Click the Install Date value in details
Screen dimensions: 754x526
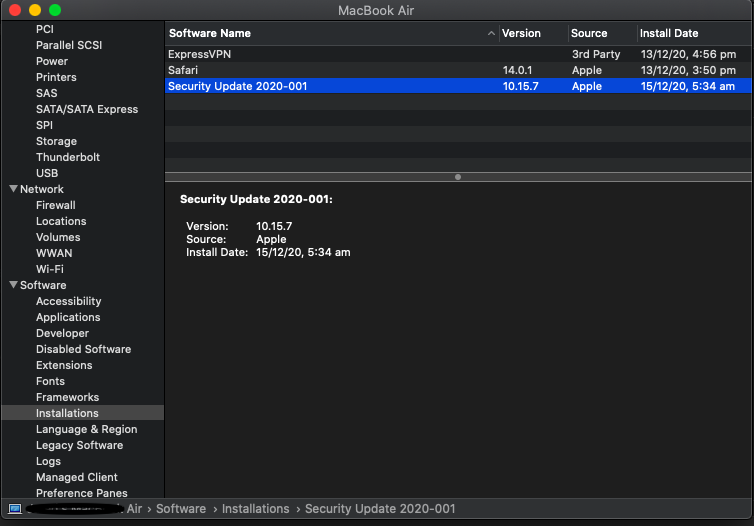coord(303,252)
